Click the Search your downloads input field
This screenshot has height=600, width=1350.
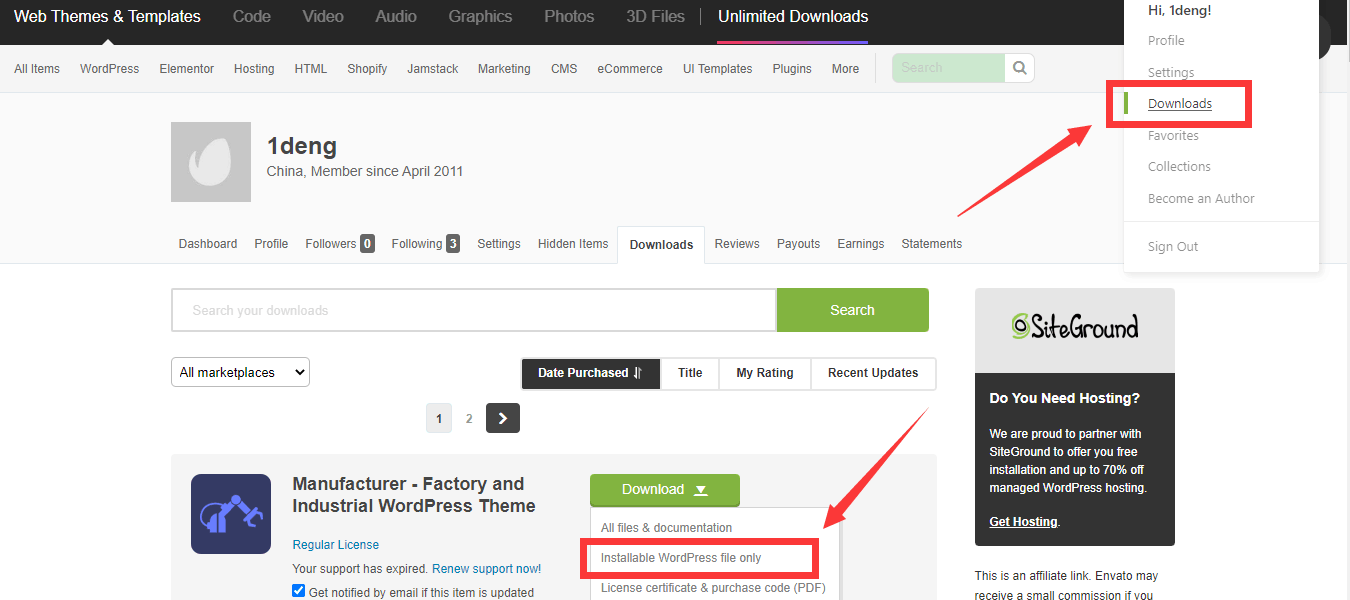point(473,310)
